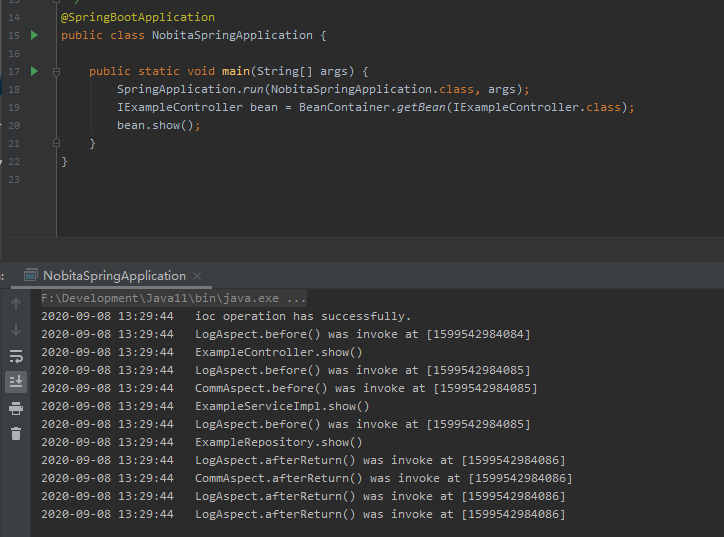This screenshot has width=724, height=537.
Task: Click line number 23 in gutter
Action: [14, 180]
